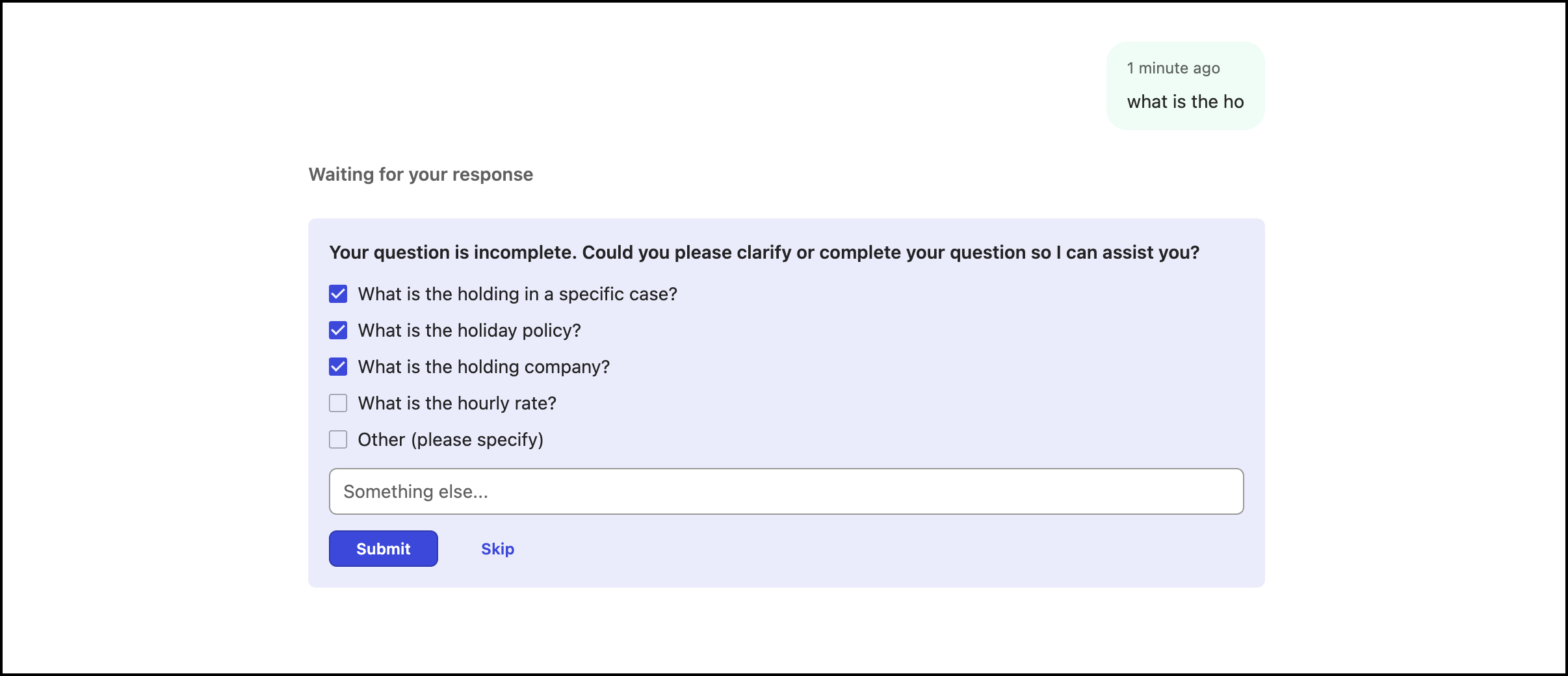Click the label text "What is the holiday policy?"
The image size is (1568, 676).
pyautogui.click(x=469, y=330)
